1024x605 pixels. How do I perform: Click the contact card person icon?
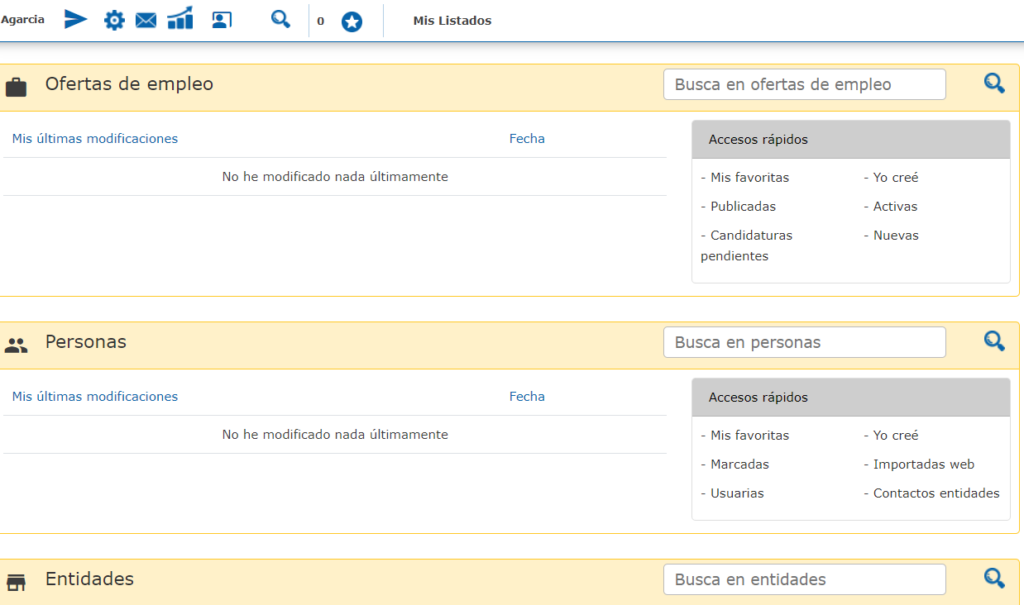point(221,20)
